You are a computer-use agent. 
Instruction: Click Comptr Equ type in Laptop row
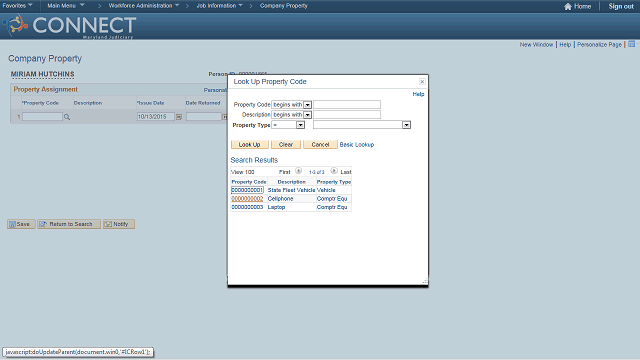tap(332, 207)
